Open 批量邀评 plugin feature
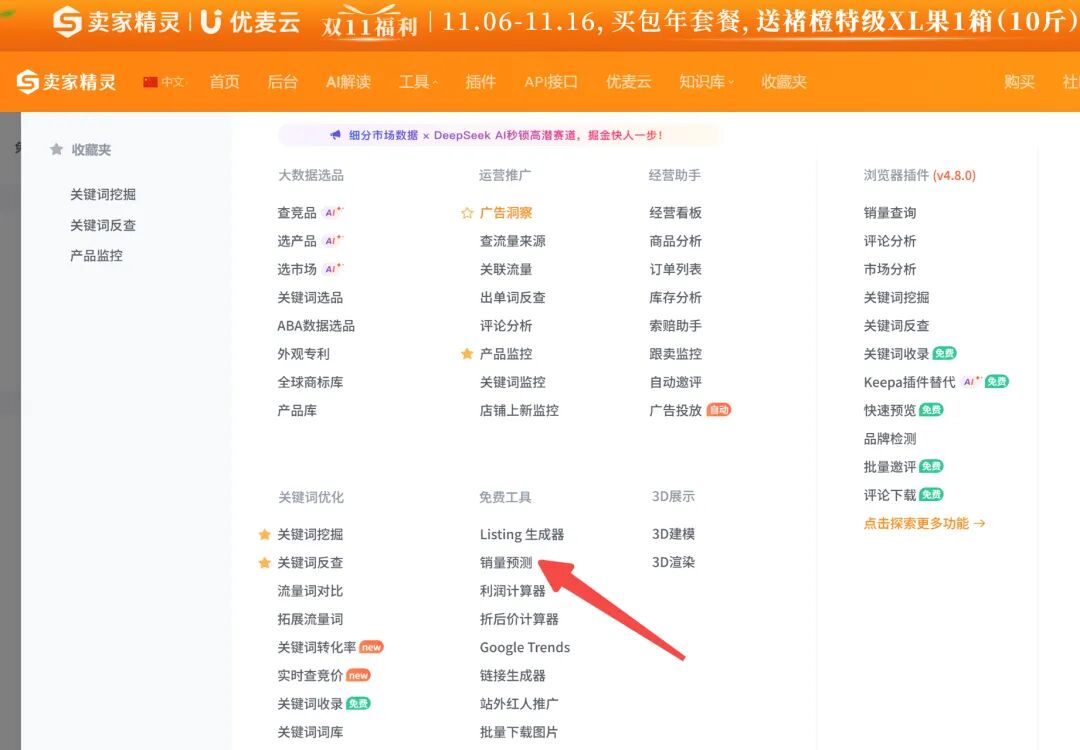 click(x=890, y=467)
